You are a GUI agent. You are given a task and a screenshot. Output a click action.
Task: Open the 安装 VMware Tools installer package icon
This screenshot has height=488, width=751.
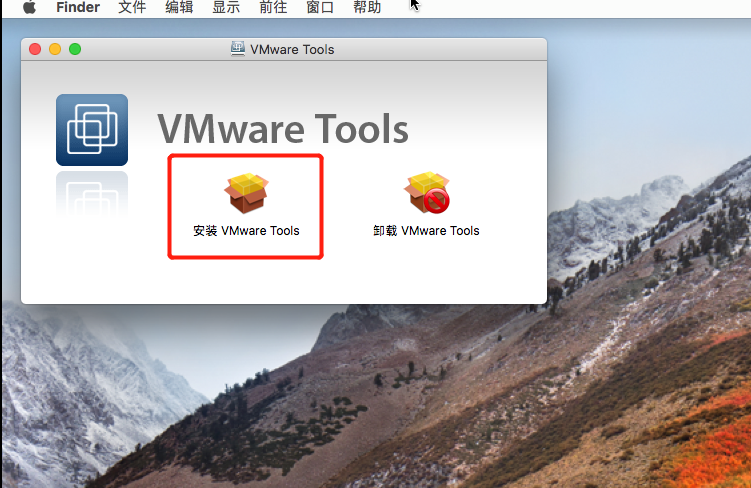pos(246,193)
